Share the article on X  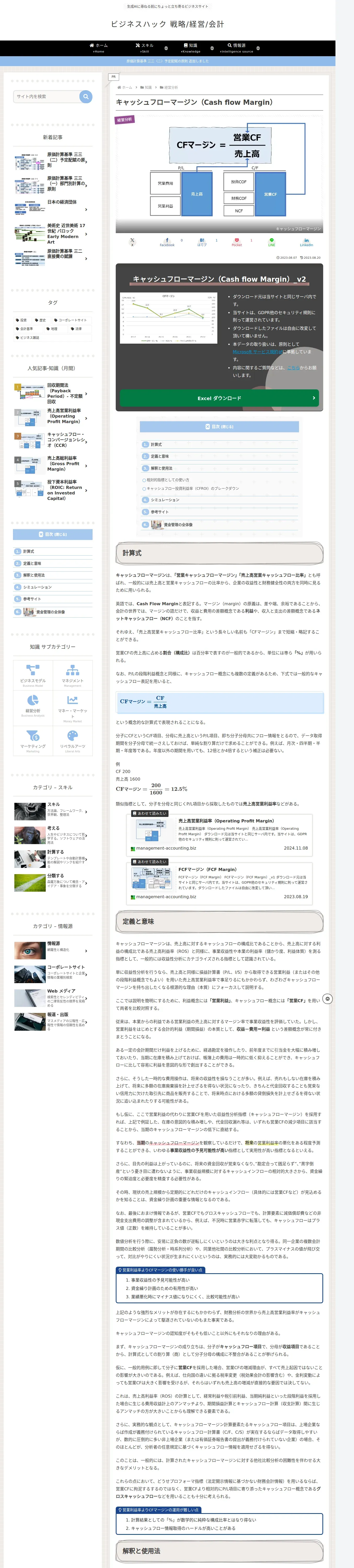click(132, 242)
